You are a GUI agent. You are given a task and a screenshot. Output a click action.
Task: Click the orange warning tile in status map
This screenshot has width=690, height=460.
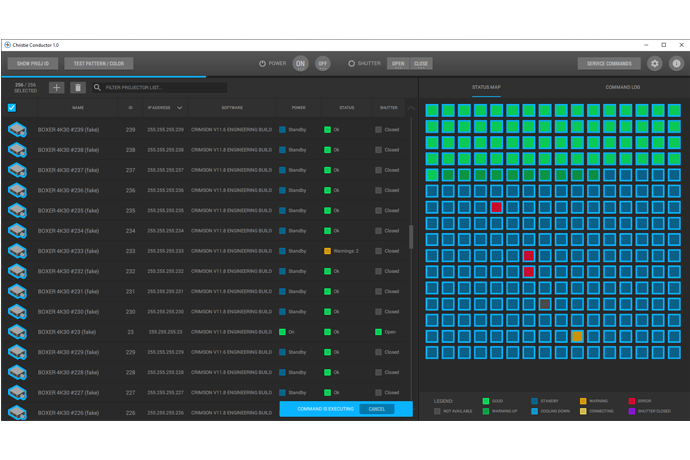tap(577, 336)
